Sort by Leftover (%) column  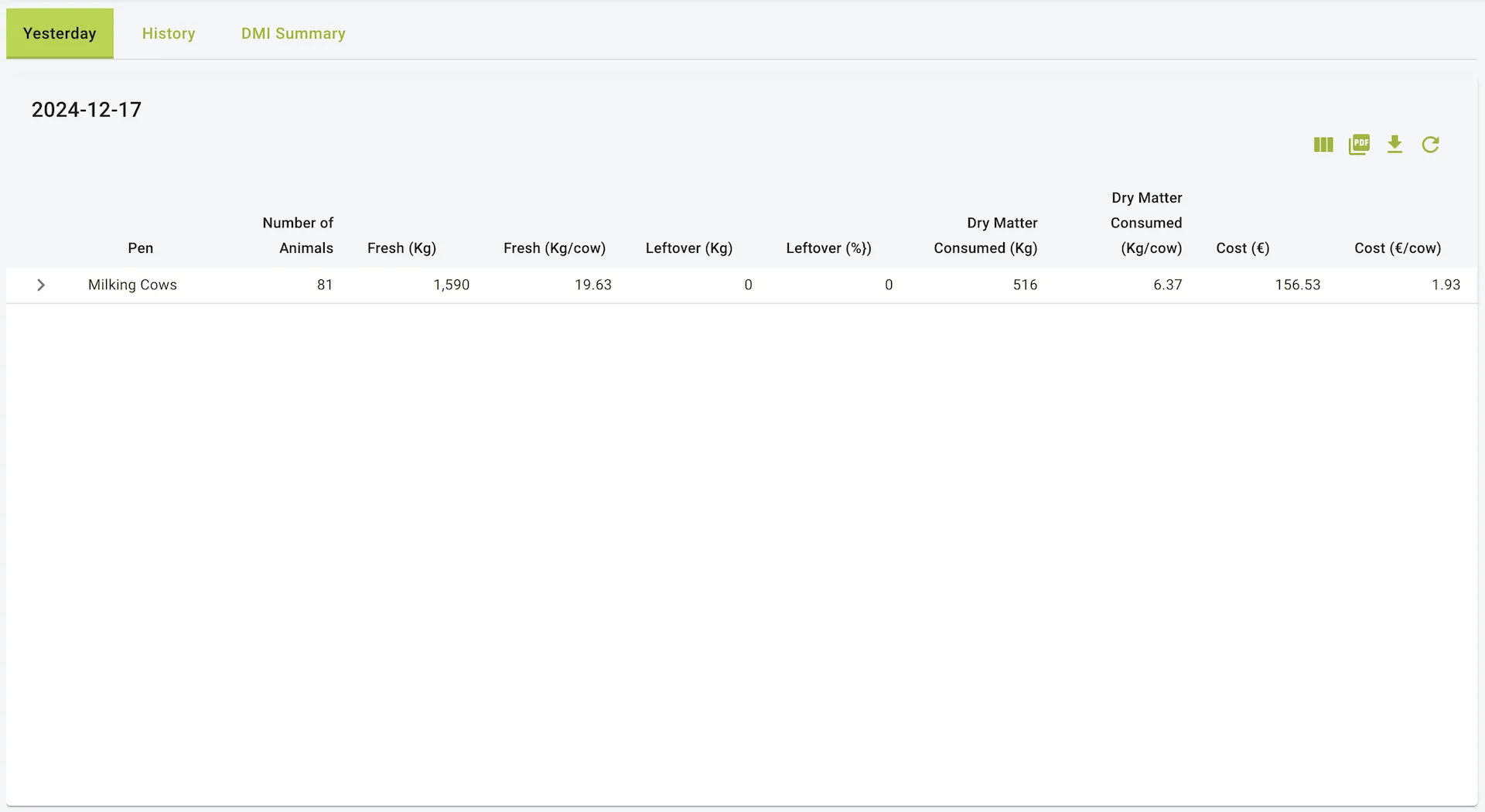(x=828, y=248)
